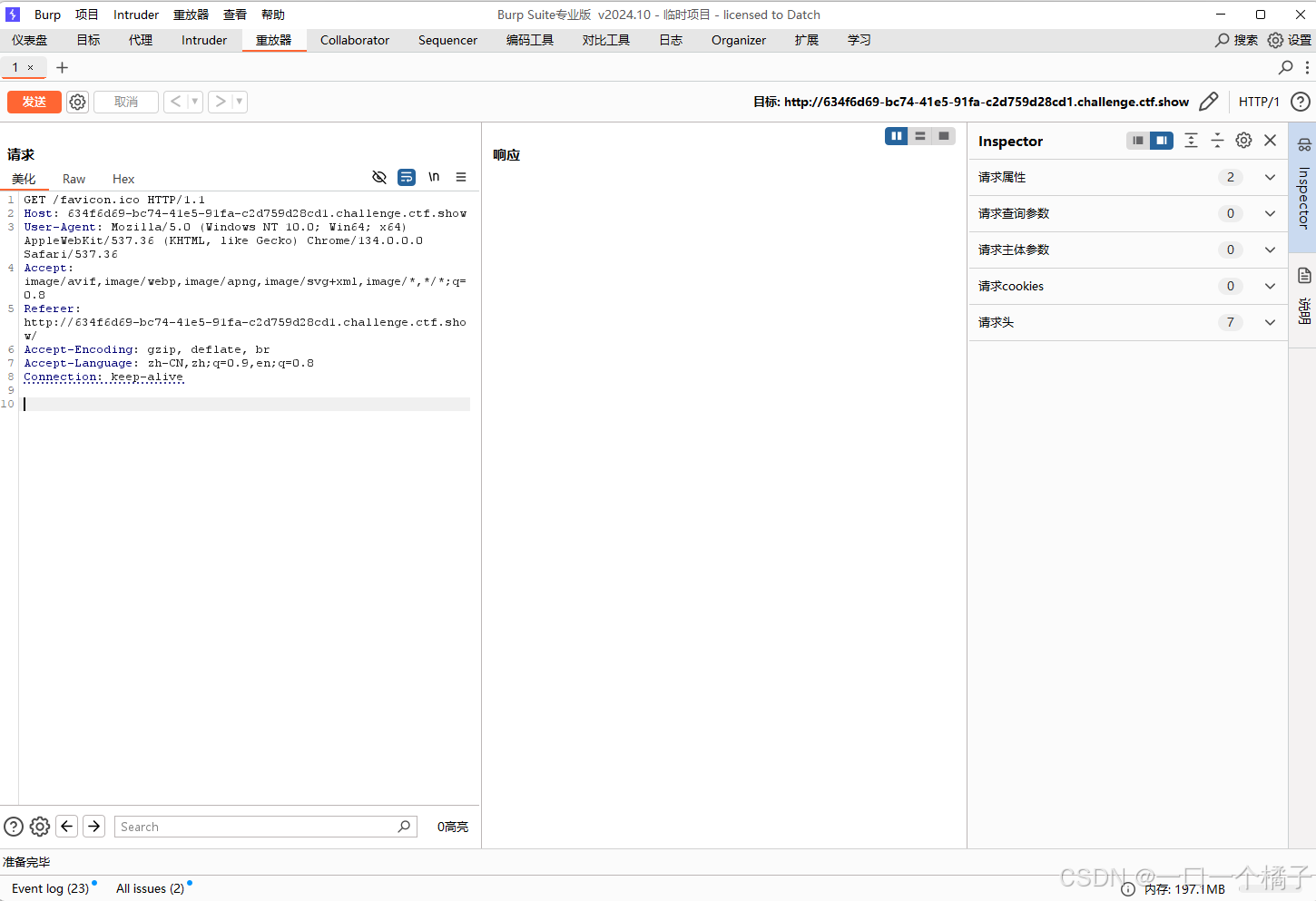Click the empty line 10 in request editor
1316x901 pixels.
(246, 404)
